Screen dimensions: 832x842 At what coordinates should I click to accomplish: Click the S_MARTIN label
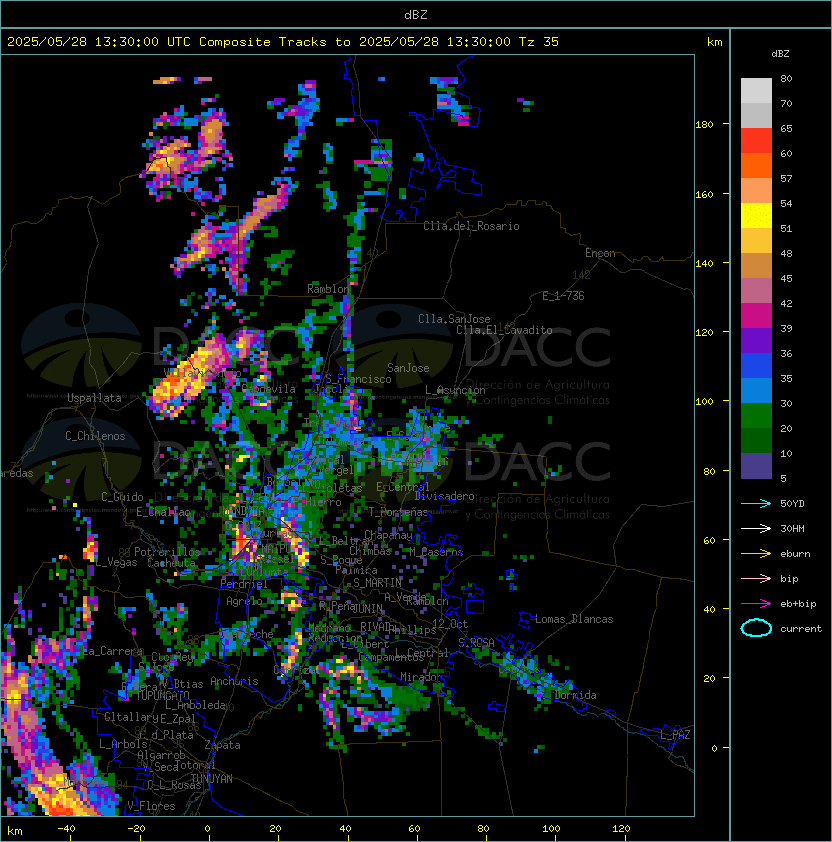[x=377, y=583]
